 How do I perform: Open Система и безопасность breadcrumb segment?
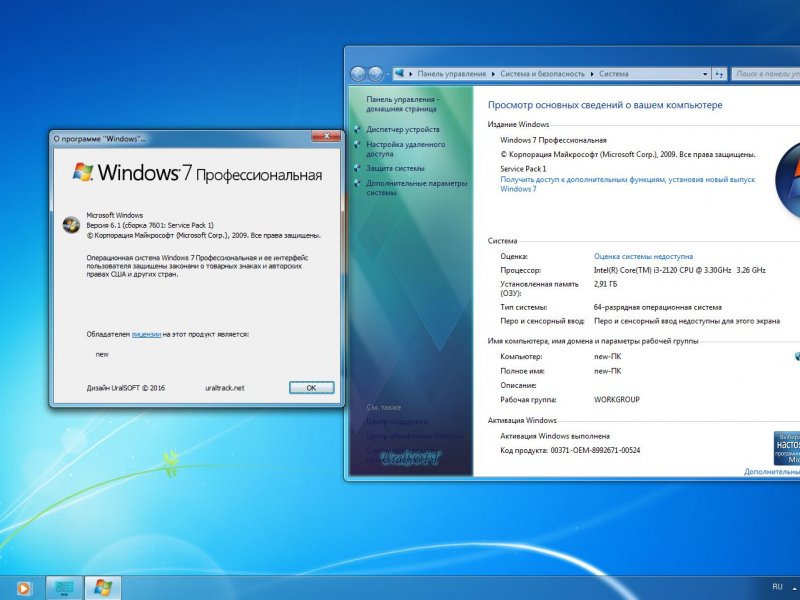click(542, 74)
